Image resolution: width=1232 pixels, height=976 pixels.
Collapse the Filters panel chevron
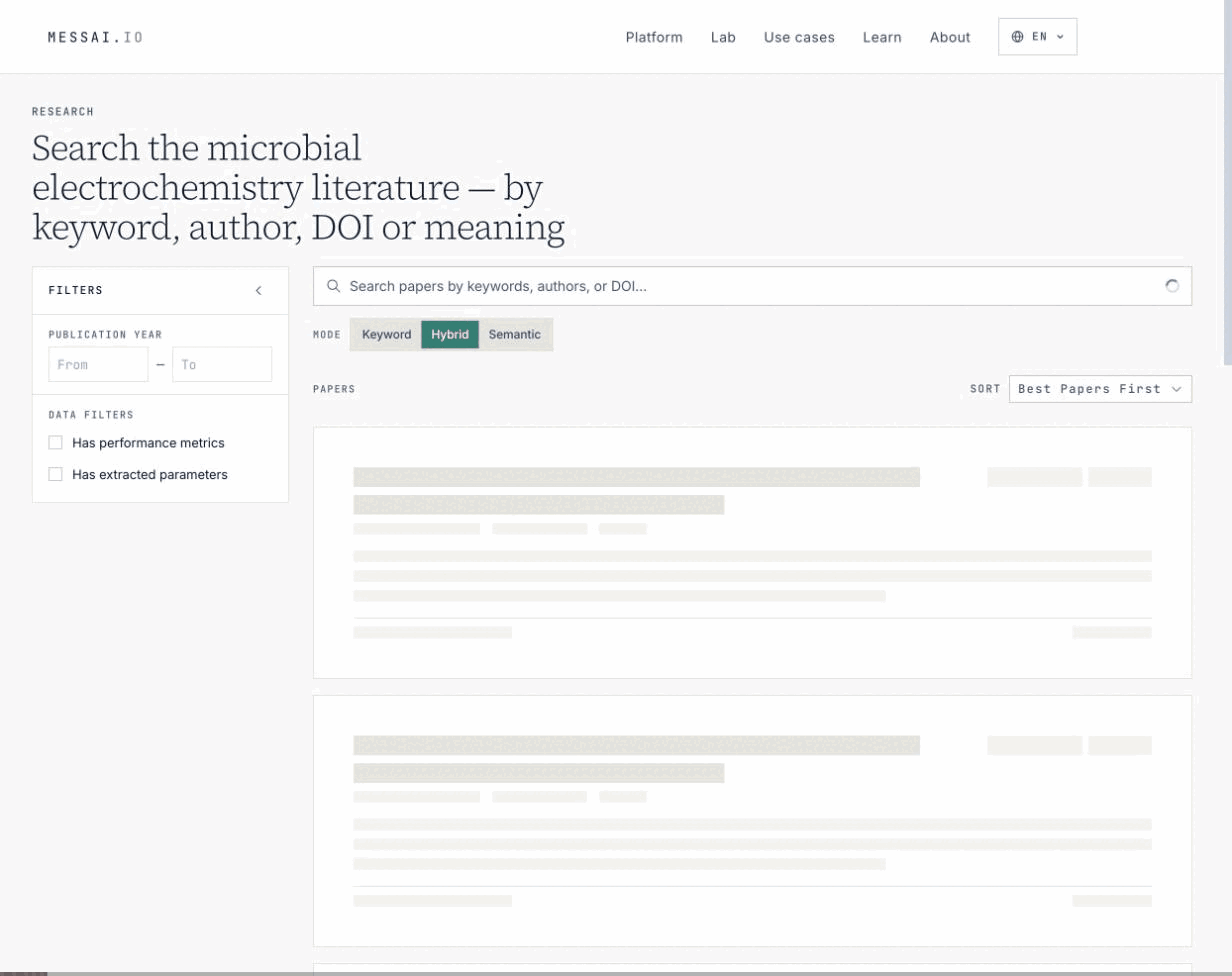258,290
